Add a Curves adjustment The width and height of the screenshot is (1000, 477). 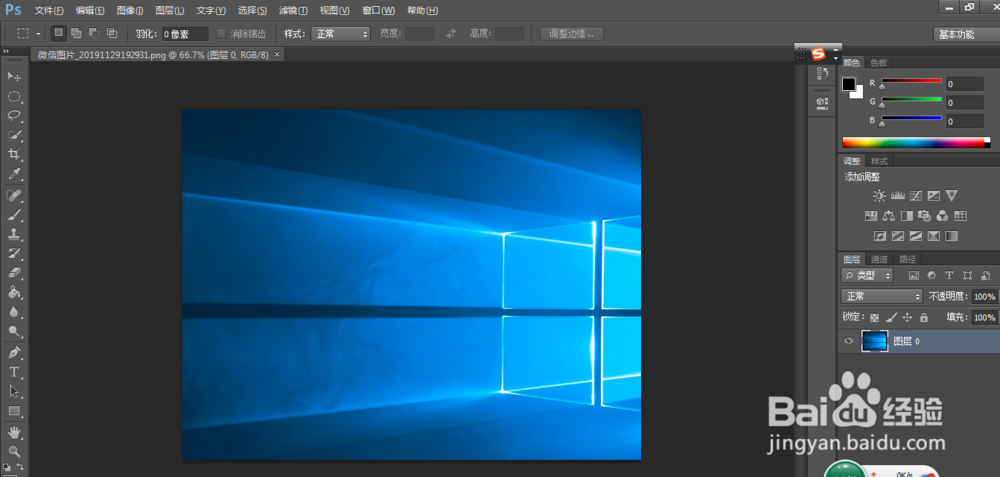[x=916, y=196]
